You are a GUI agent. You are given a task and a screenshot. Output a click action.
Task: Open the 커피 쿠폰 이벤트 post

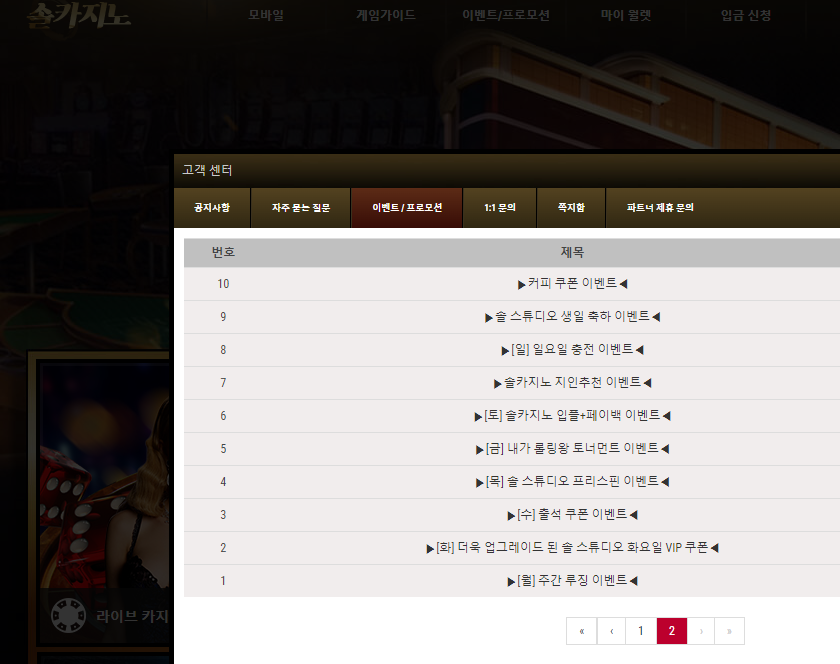[572, 283]
